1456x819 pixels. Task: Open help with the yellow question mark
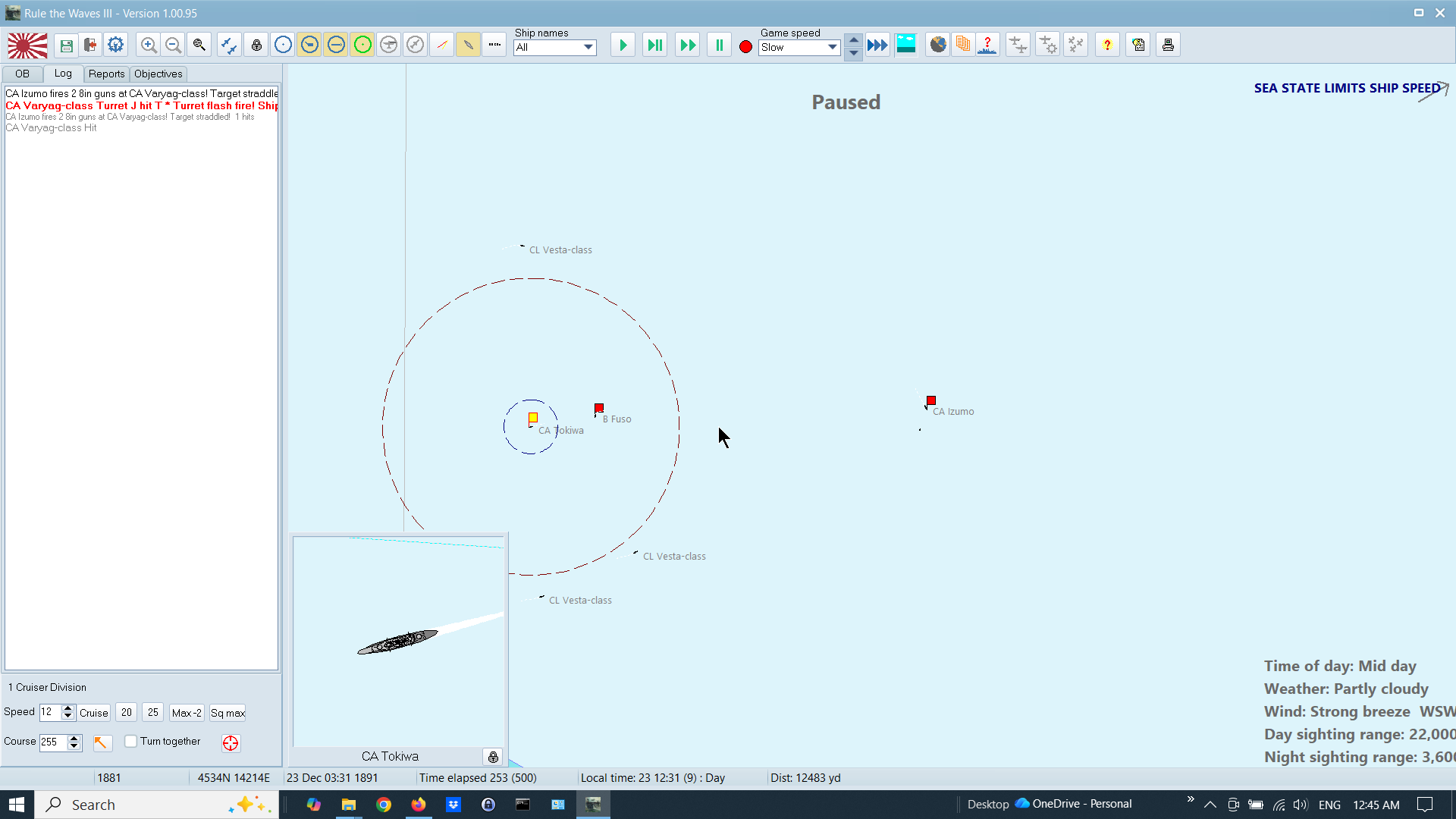tap(1107, 45)
